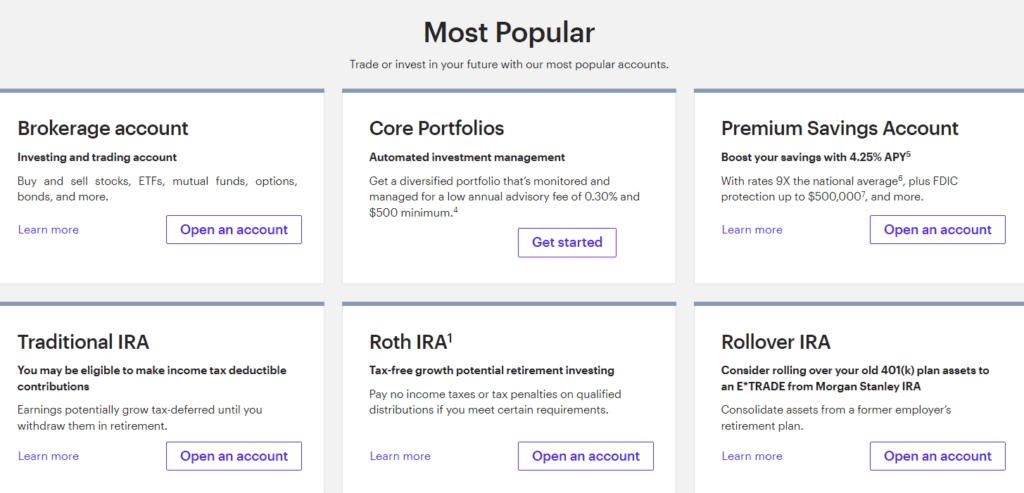The height and width of the screenshot is (493, 1024).
Task: Learn more about Rollover IRA
Action: (752, 456)
